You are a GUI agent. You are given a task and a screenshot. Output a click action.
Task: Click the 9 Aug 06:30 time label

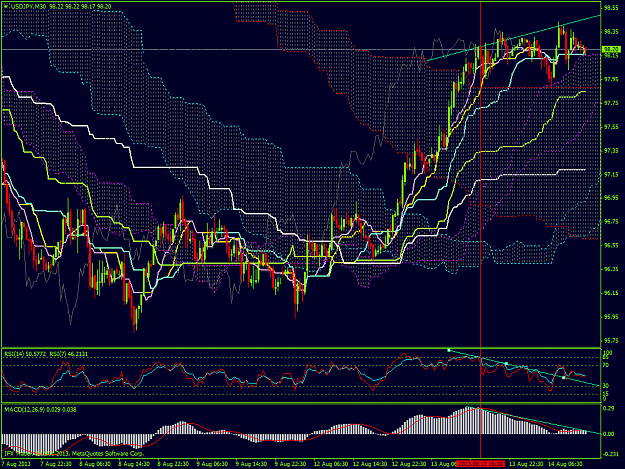tap(212, 464)
